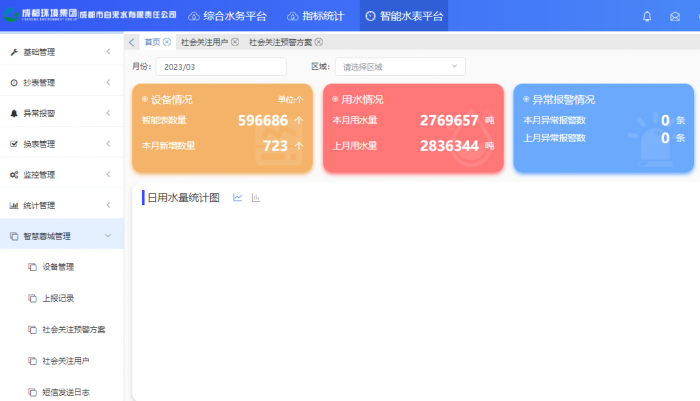This screenshot has height=401, width=700.
Task: Click the 本月异常报警数 label
Action: (x=554, y=120)
